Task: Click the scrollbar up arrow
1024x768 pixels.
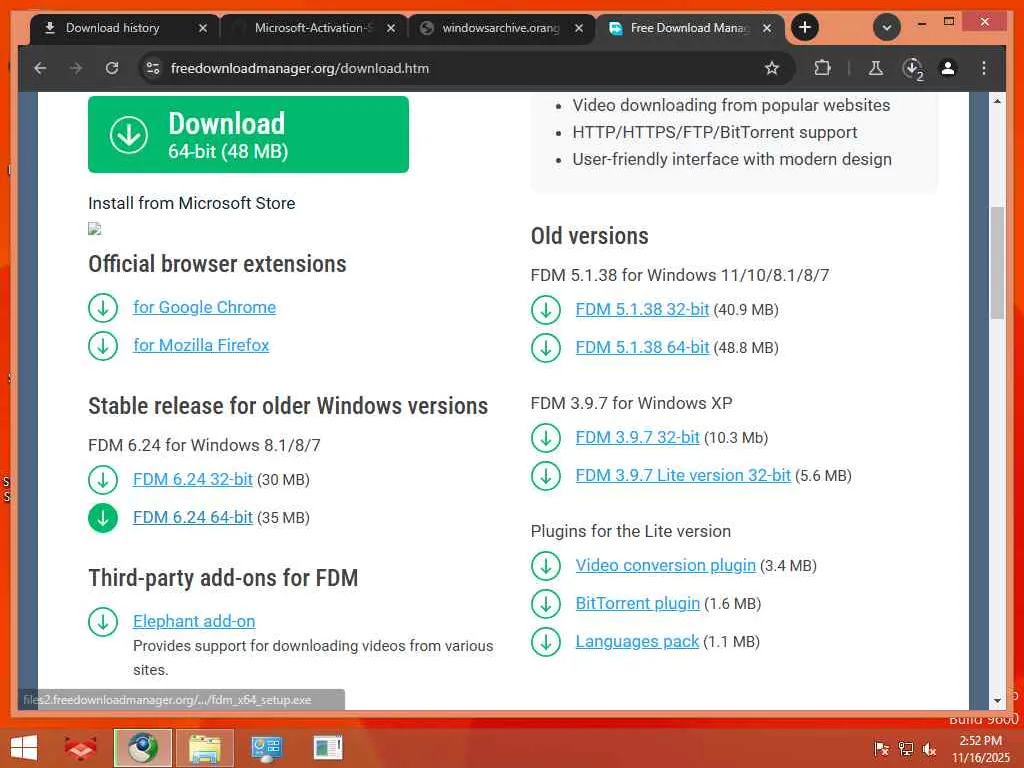Action: click(997, 101)
